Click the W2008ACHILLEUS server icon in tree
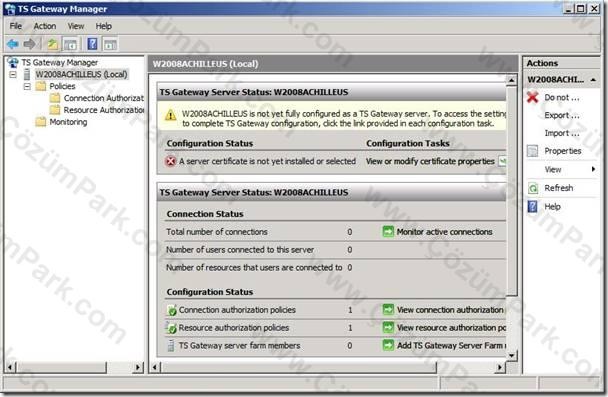Viewport: 608px width, 397px height. pos(27,74)
